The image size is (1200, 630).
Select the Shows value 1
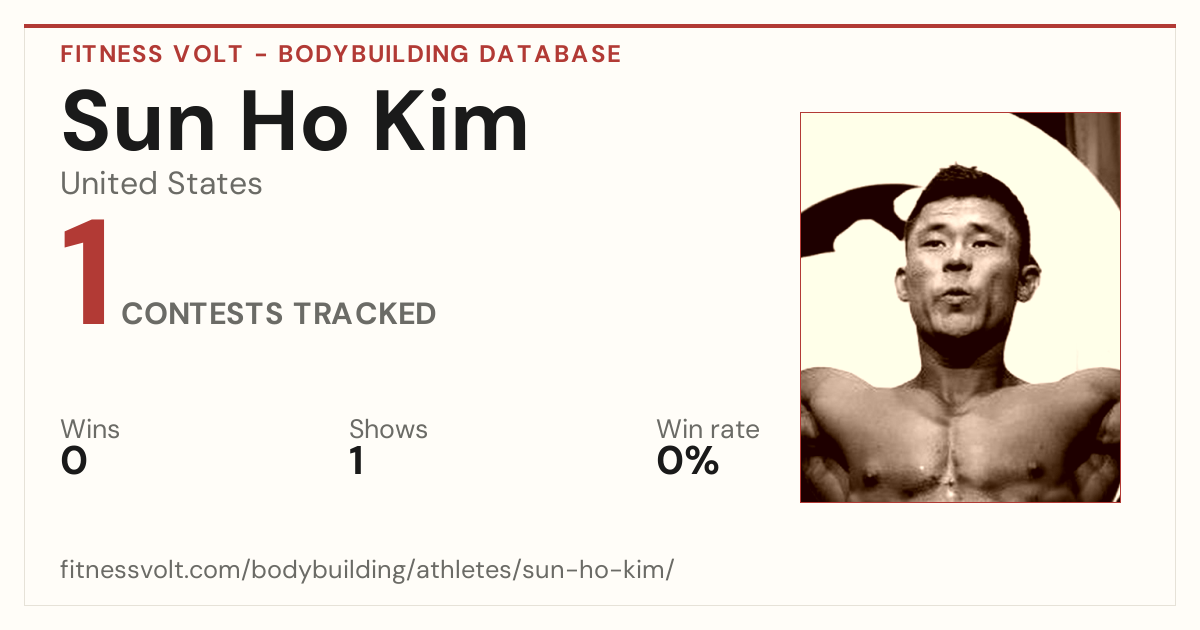pyautogui.click(x=356, y=461)
